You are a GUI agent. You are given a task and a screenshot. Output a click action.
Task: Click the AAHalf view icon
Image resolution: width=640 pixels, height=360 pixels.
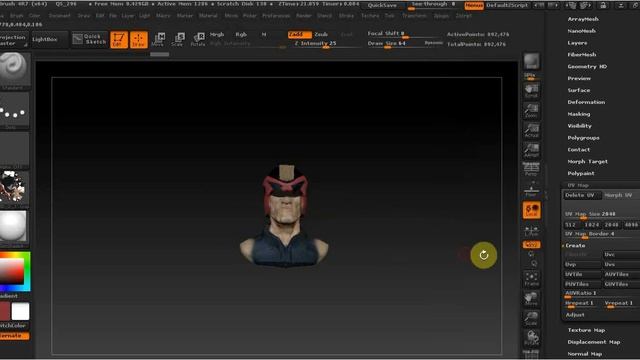[x=531, y=150]
